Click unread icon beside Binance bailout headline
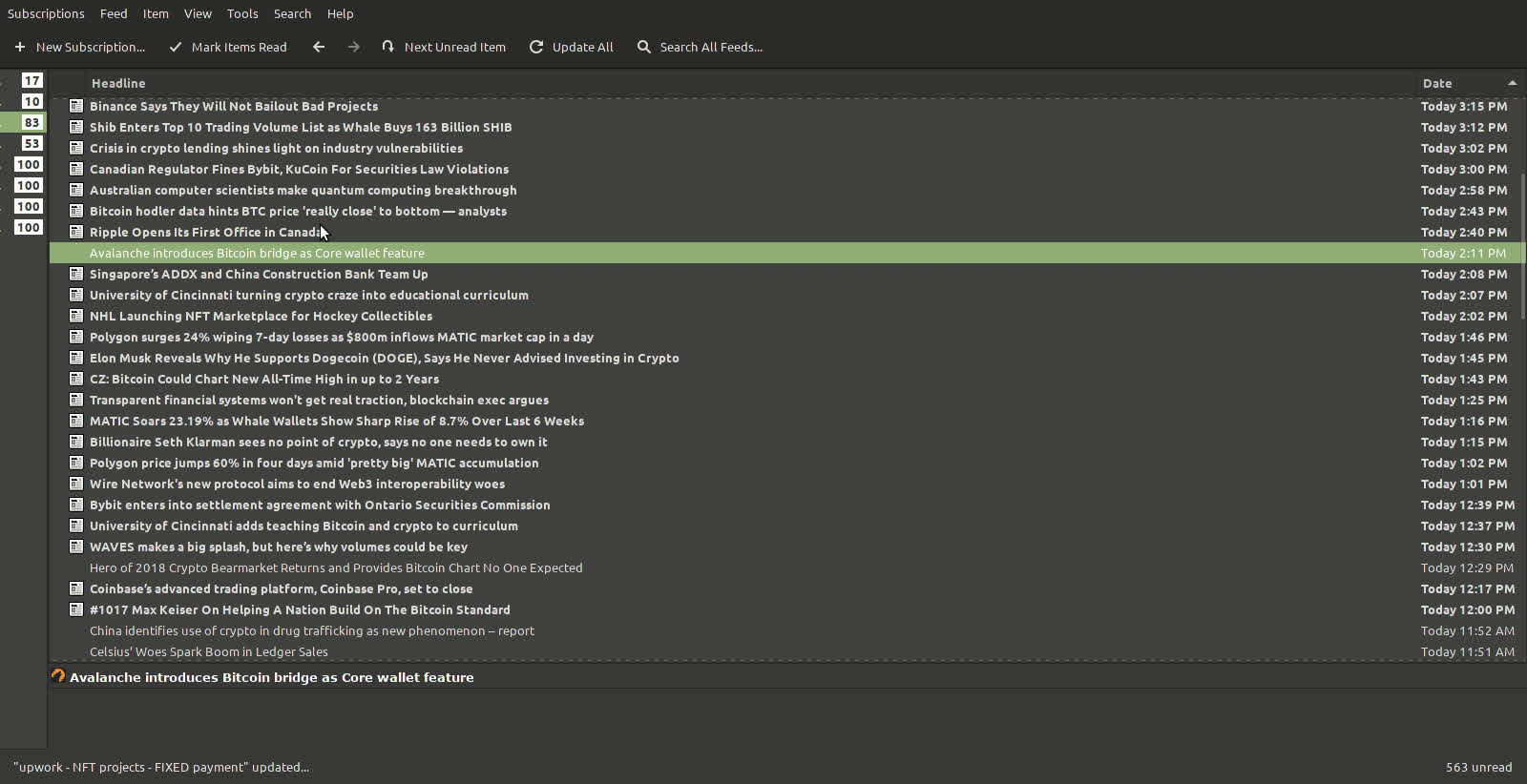 coord(76,106)
